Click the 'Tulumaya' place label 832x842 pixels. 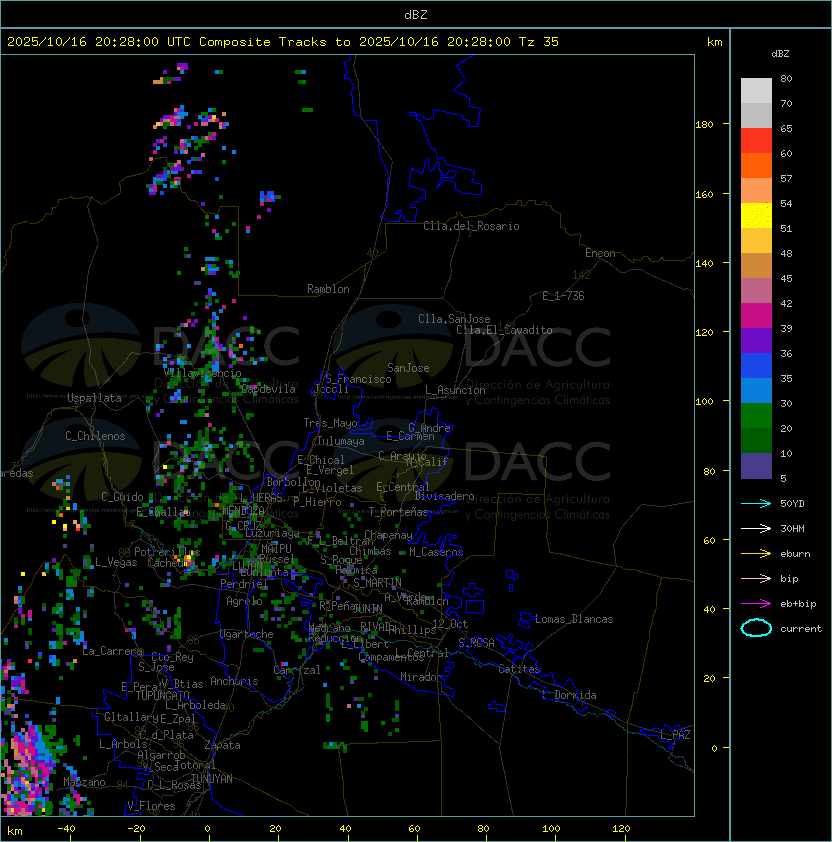(x=341, y=441)
